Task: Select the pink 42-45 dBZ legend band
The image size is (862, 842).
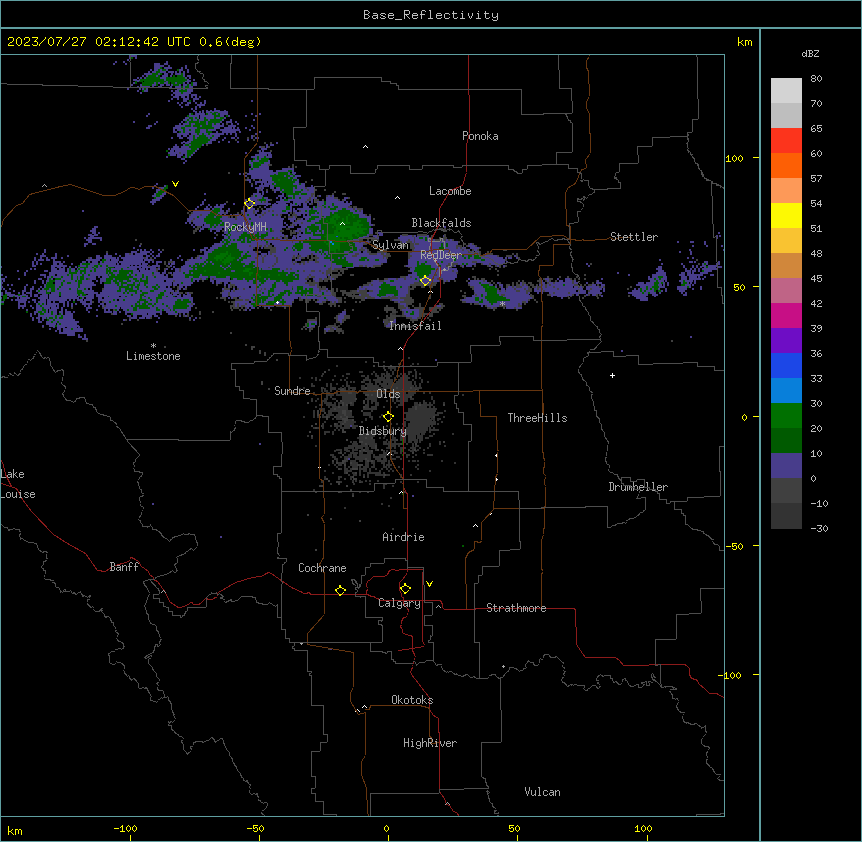Action: click(x=786, y=291)
